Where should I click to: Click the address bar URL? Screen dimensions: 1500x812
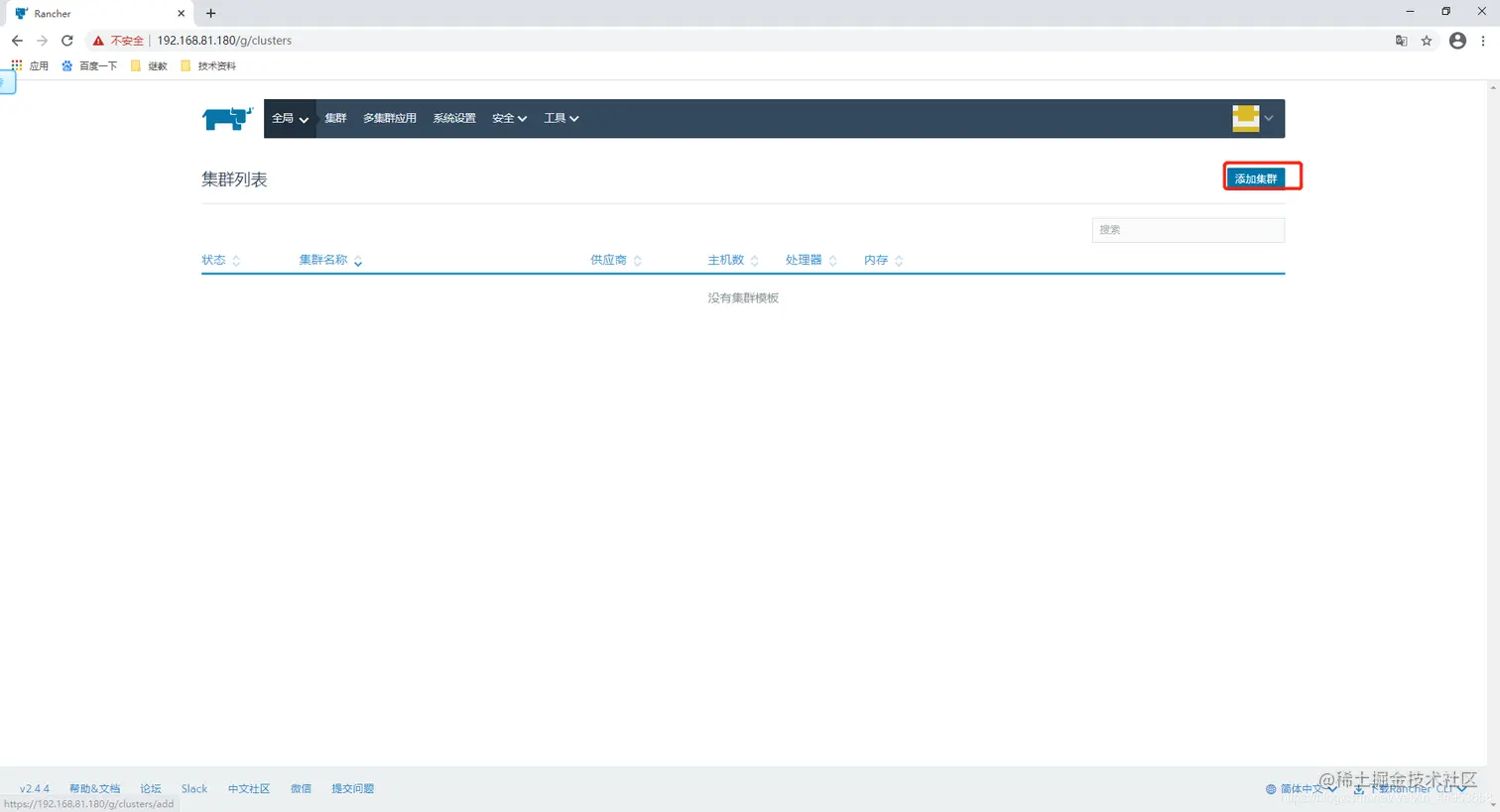tap(224, 41)
